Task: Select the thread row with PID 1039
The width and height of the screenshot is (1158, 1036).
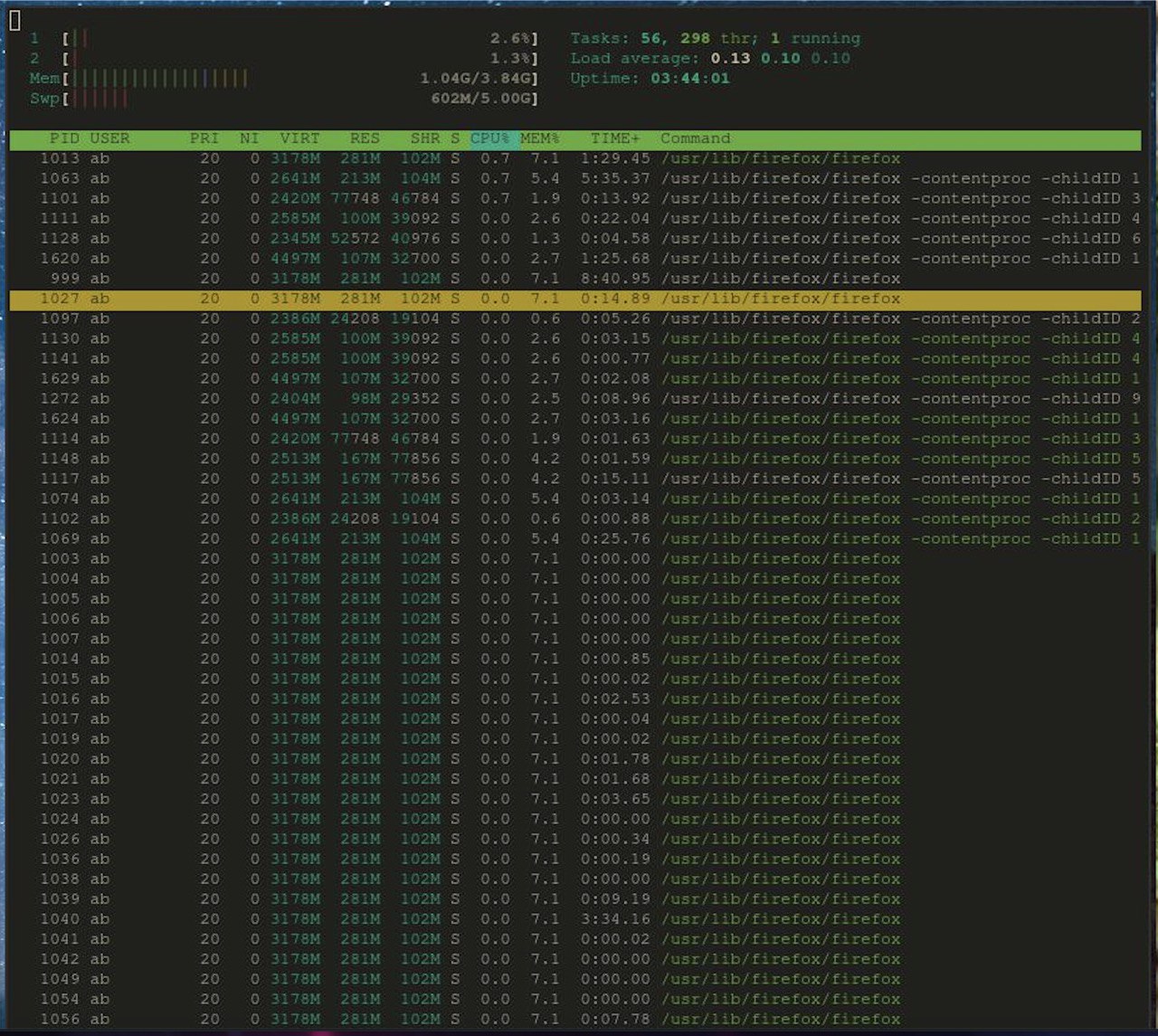Action: click(575, 898)
